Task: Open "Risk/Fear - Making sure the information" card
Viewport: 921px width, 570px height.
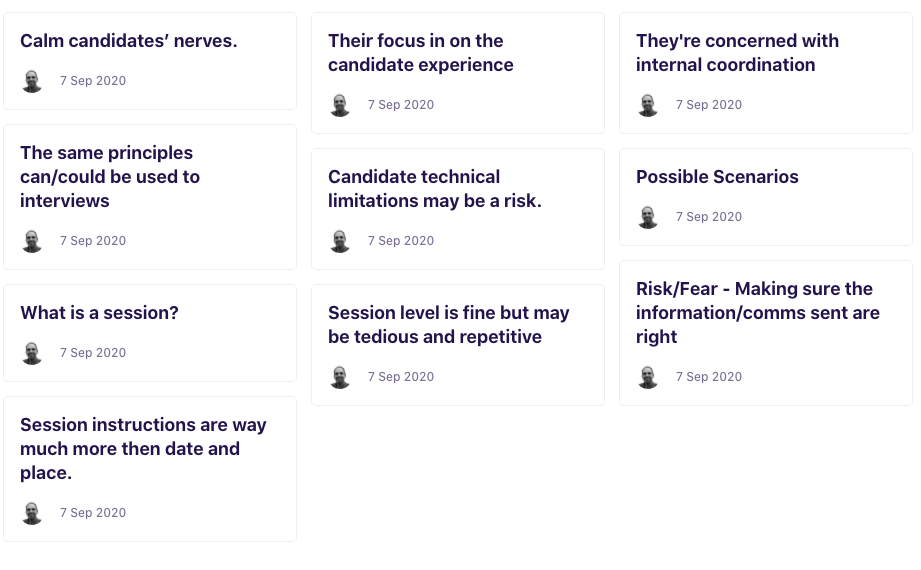Action: tap(765, 333)
